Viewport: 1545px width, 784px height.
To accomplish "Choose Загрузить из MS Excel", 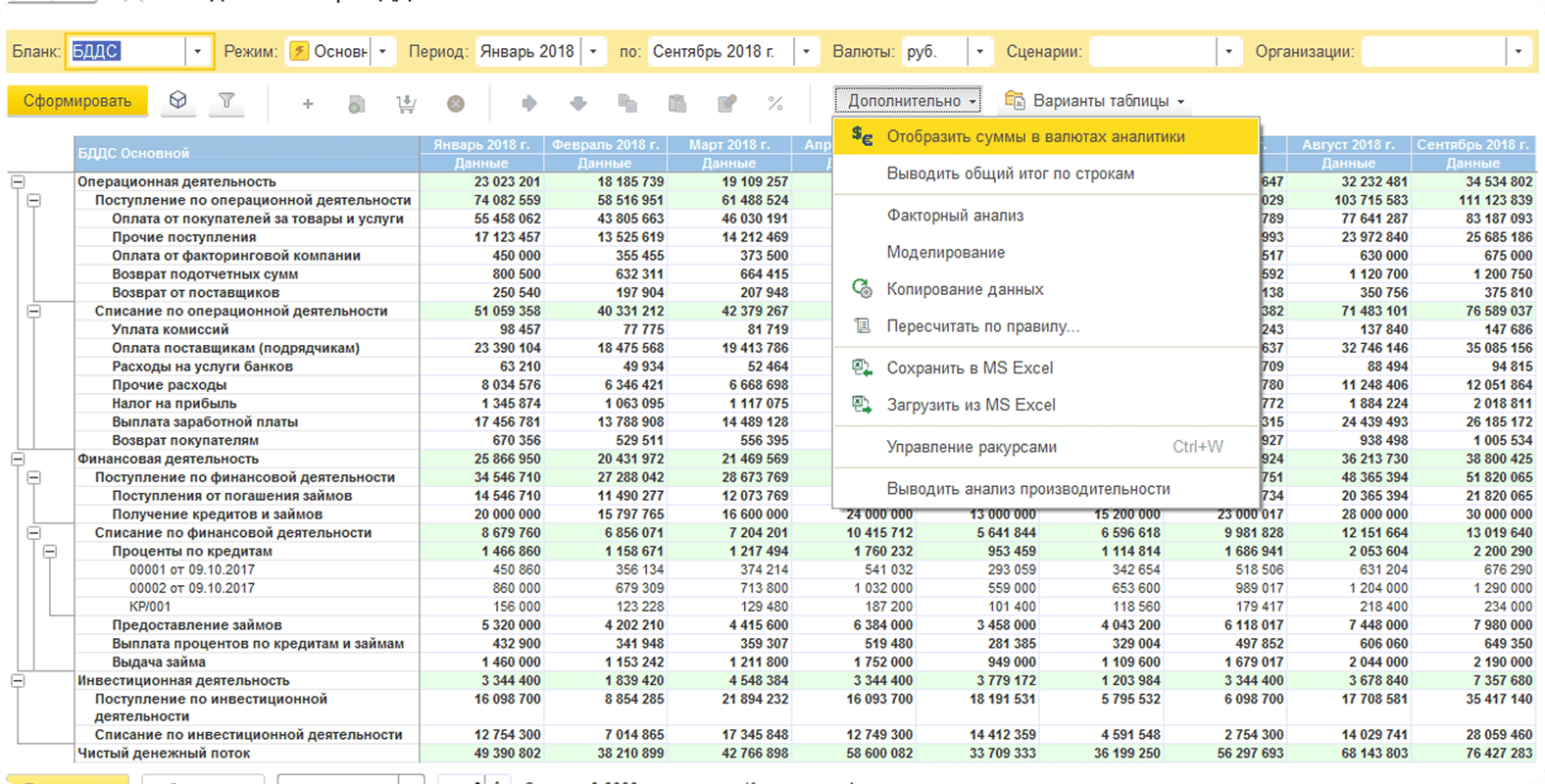I will click(x=1045, y=405).
